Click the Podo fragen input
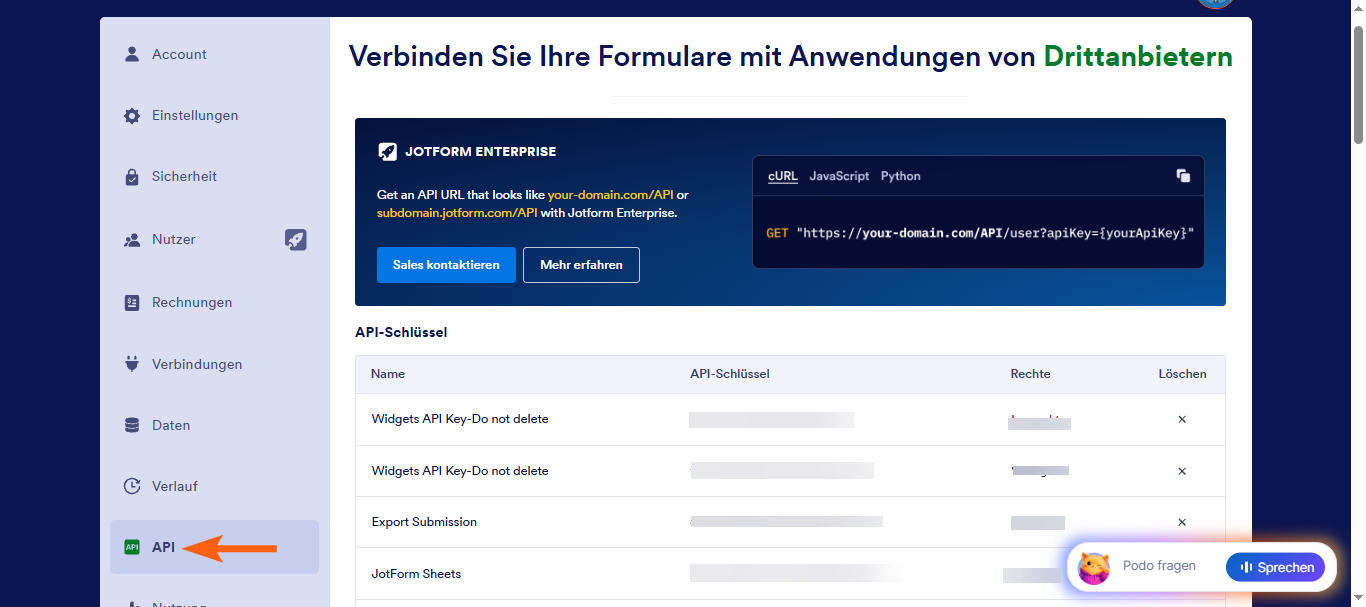This screenshot has height=607, width=1366. 1159,566
